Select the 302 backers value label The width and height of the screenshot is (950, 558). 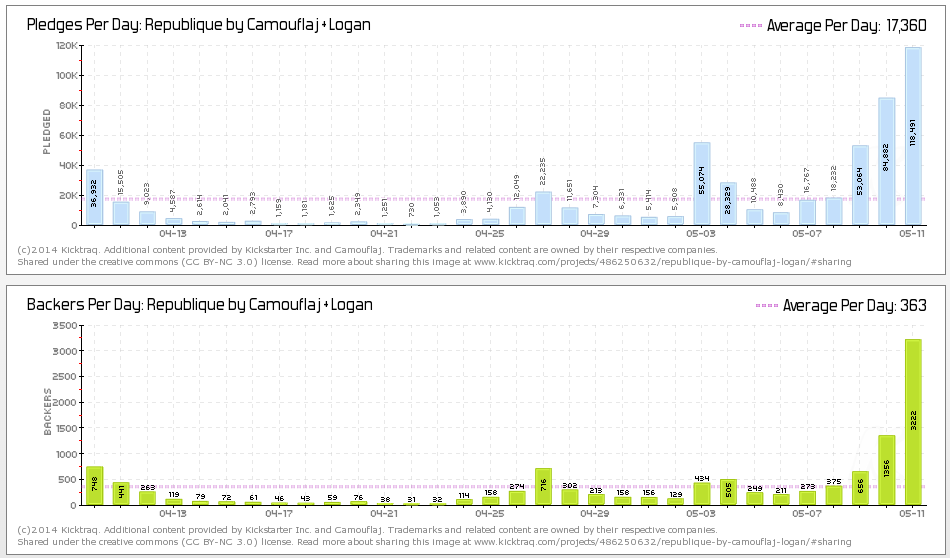point(570,485)
